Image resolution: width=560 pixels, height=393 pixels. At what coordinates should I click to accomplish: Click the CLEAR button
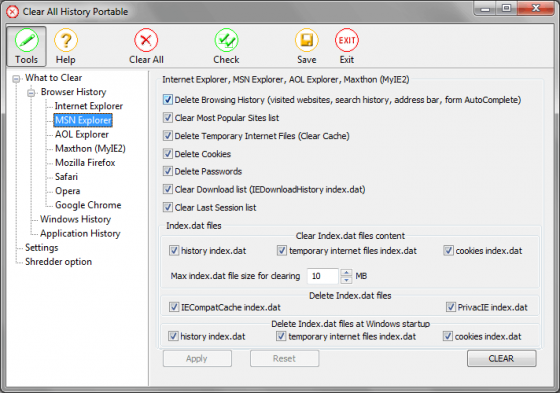(501, 358)
